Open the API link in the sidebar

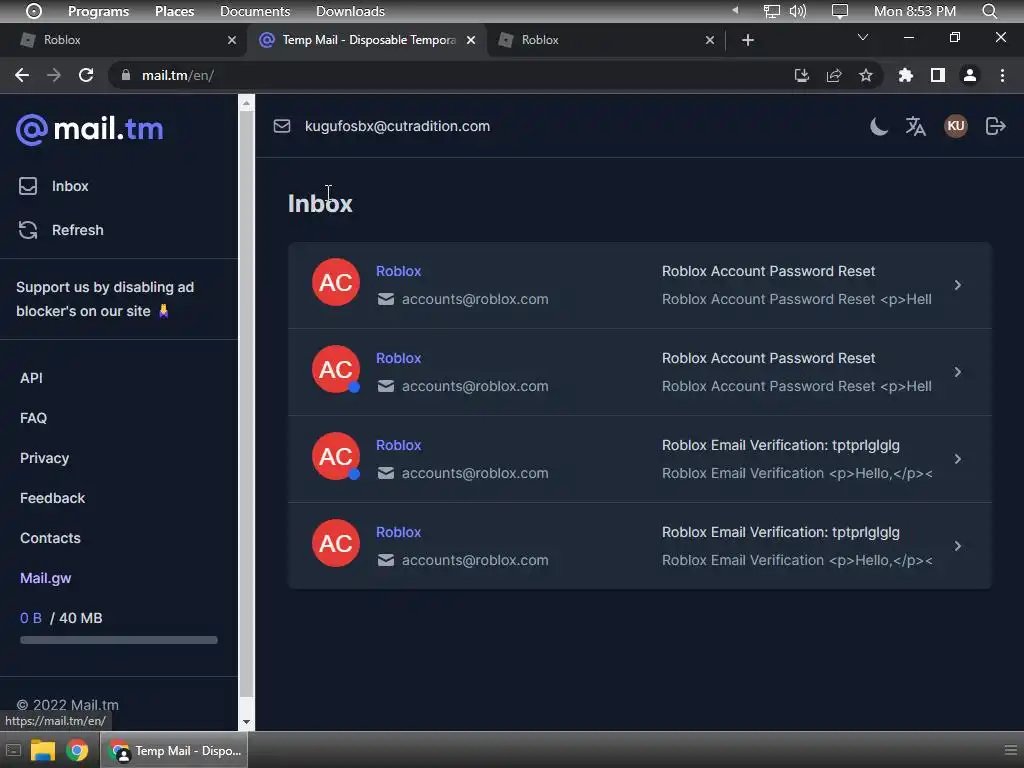(x=31, y=378)
